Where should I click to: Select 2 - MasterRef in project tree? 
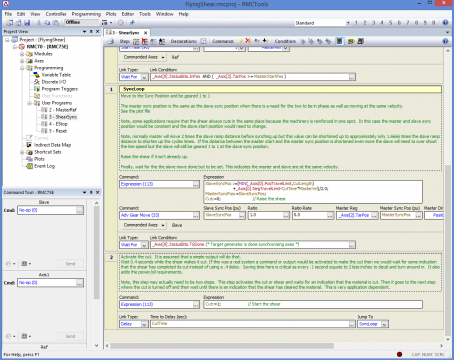click(63, 110)
